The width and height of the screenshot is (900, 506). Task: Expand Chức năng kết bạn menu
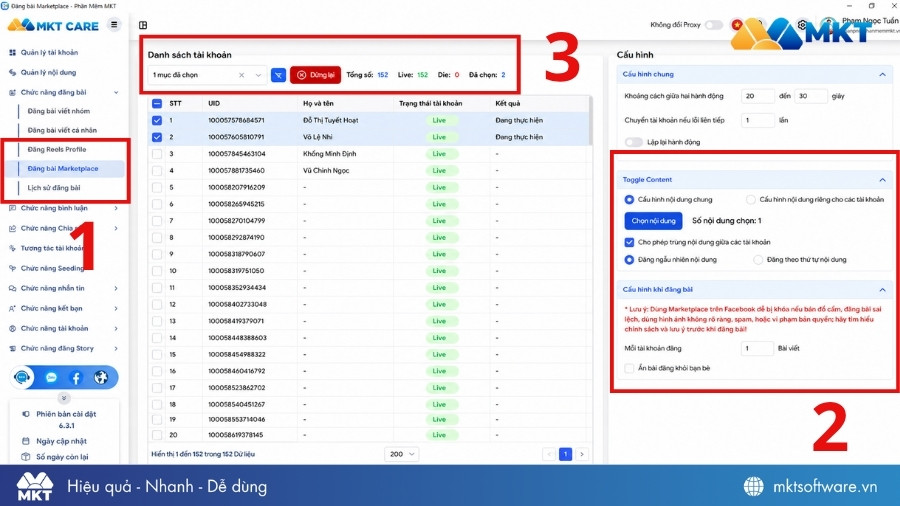click(116, 309)
